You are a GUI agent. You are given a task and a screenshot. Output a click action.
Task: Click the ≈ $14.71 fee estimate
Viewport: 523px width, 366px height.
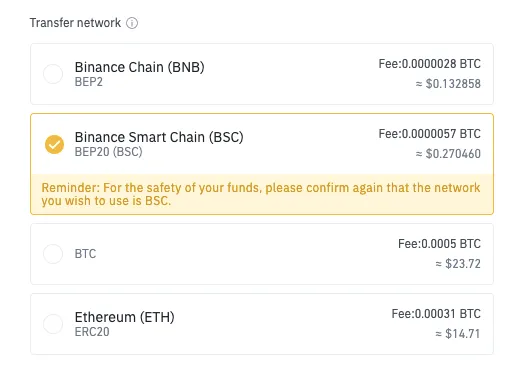click(458, 334)
